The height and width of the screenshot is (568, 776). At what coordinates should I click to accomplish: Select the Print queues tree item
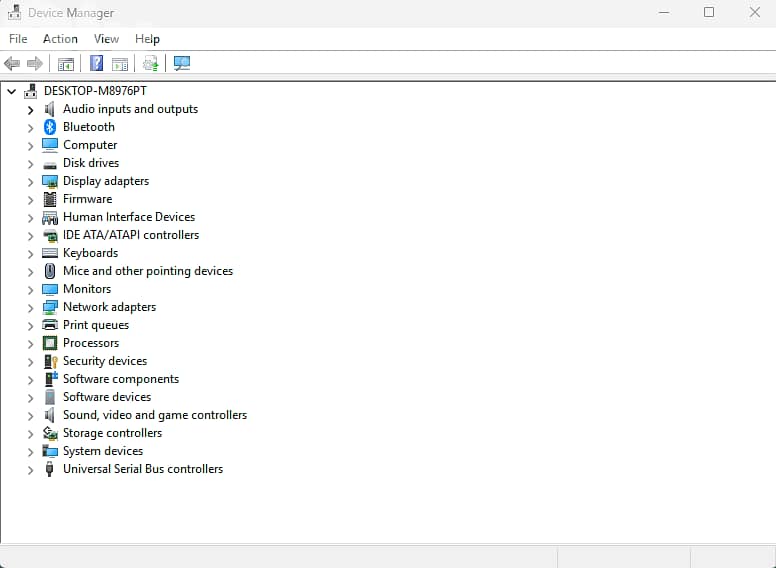click(95, 325)
